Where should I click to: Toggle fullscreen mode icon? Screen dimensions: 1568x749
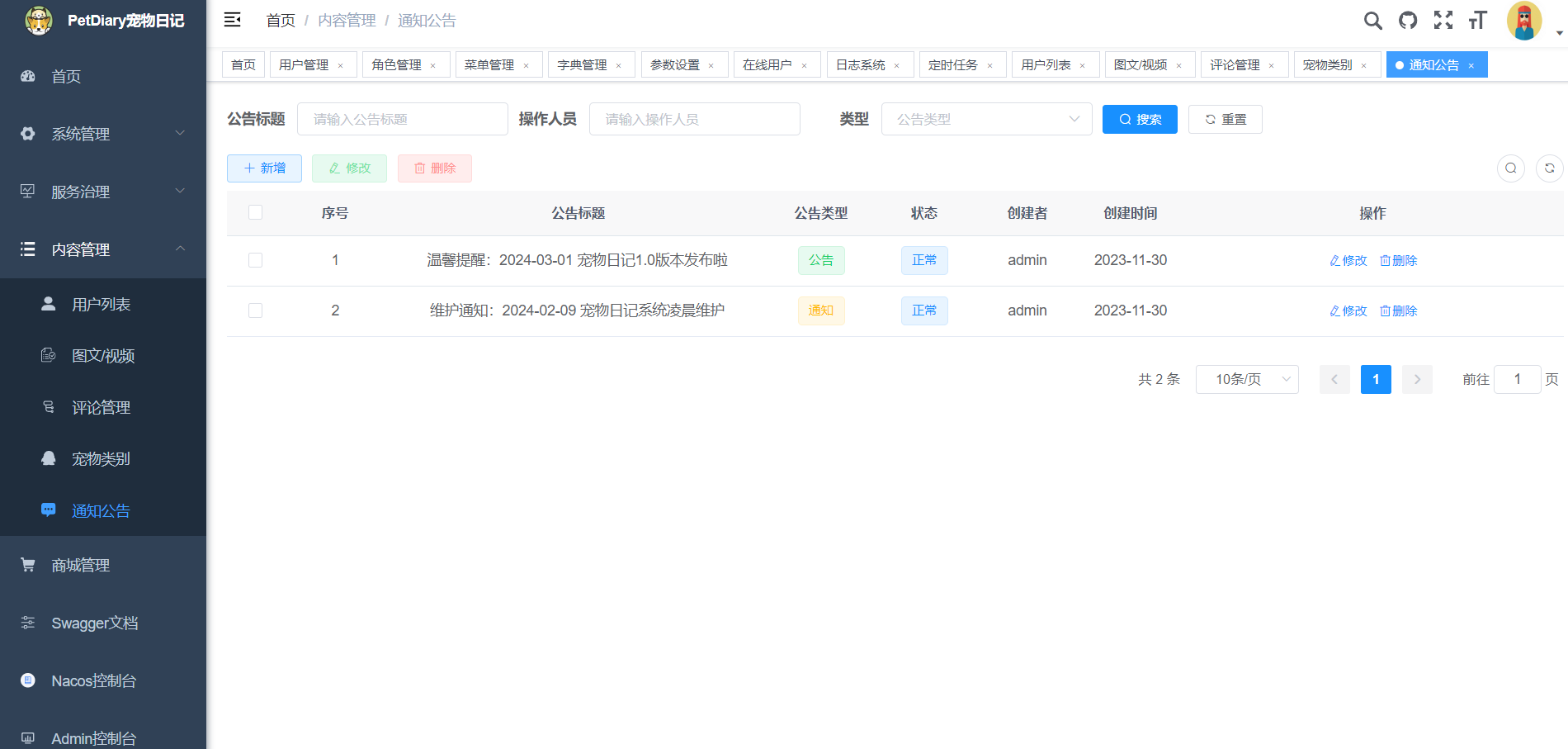[x=1443, y=21]
